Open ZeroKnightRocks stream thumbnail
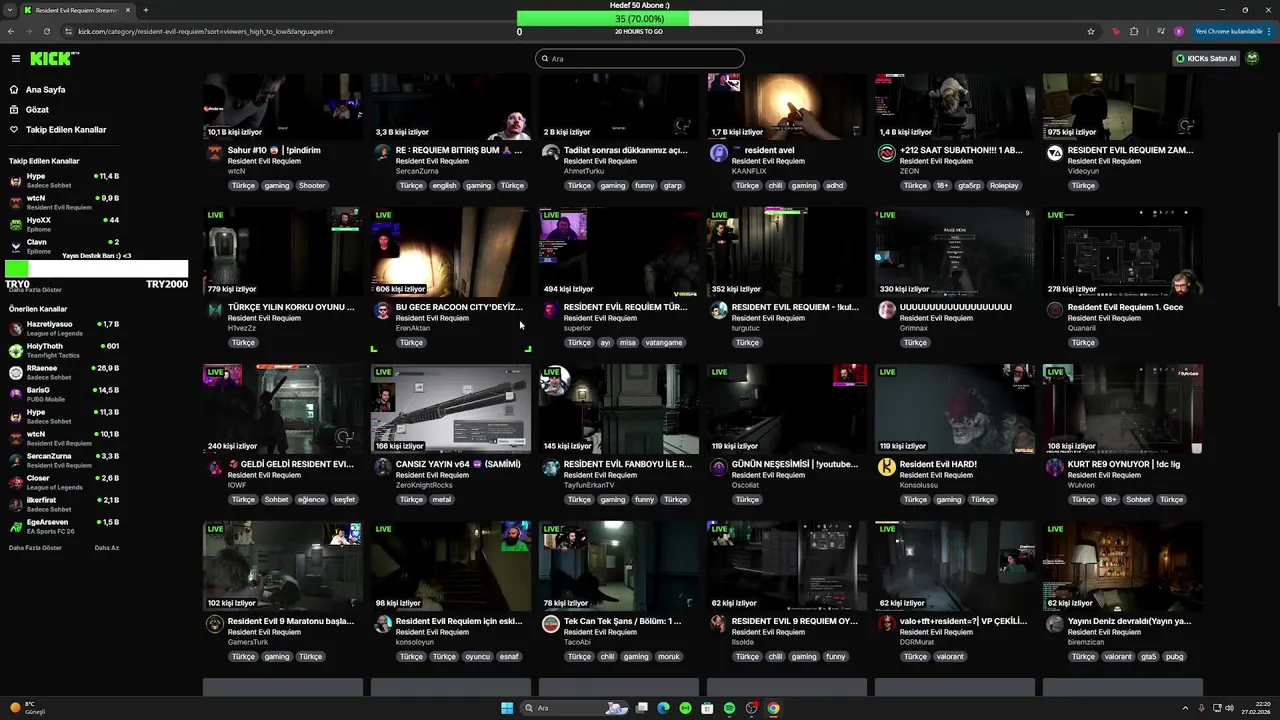The image size is (1280, 720). coord(451,409)
